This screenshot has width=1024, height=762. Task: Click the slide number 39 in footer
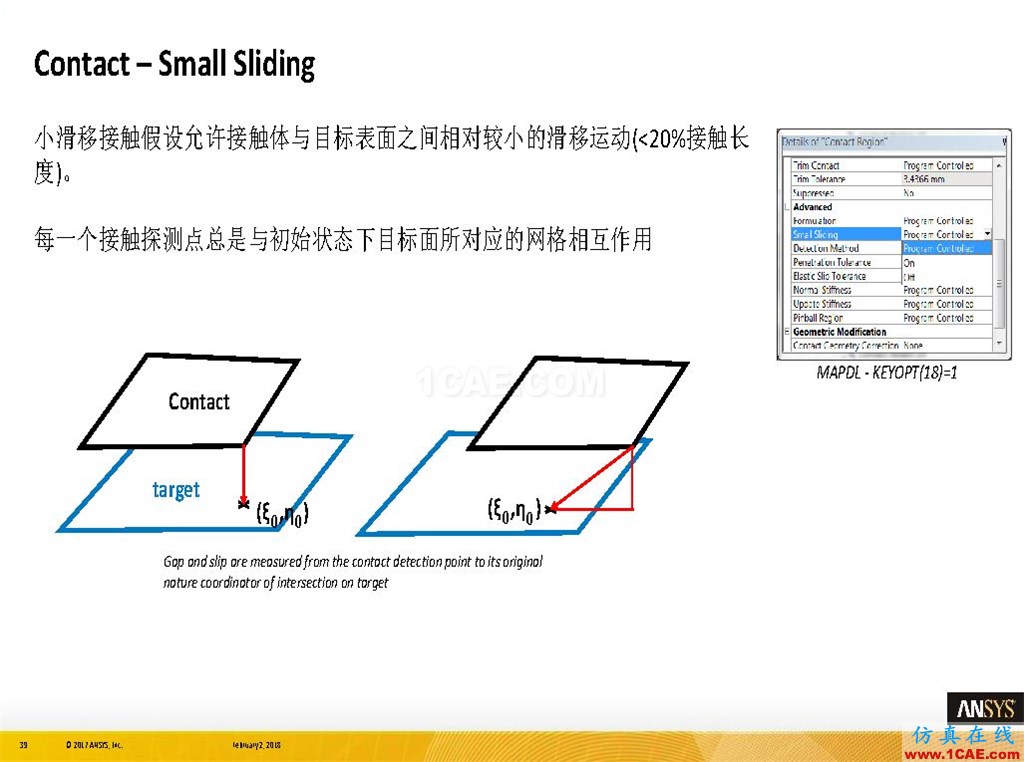pyautogui.click(x=24, y=744)
